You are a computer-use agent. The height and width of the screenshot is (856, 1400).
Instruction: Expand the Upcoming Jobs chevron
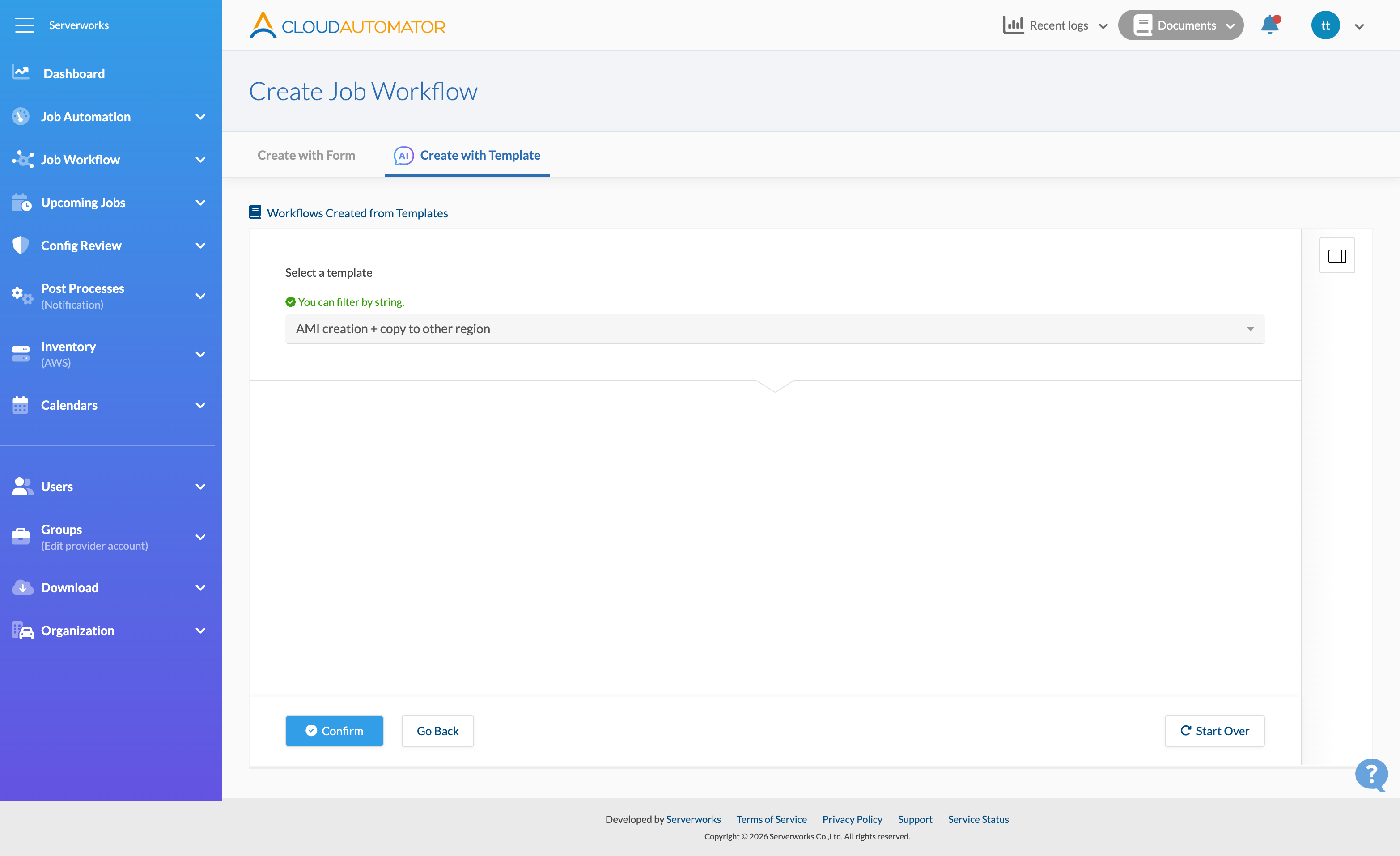coord(200,203)
